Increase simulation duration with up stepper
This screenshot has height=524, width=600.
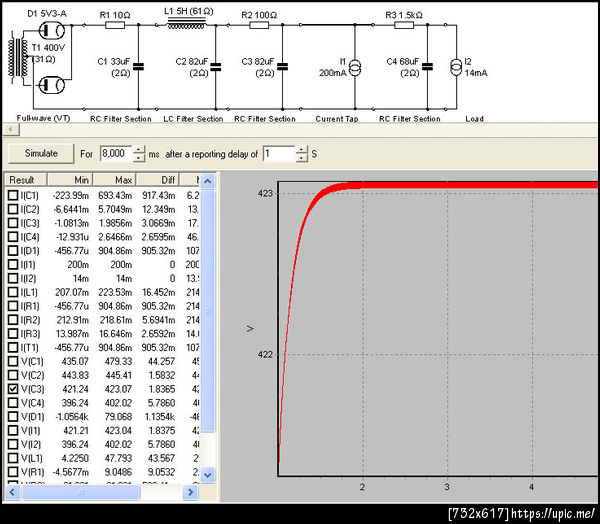click(x=139, y=150)
